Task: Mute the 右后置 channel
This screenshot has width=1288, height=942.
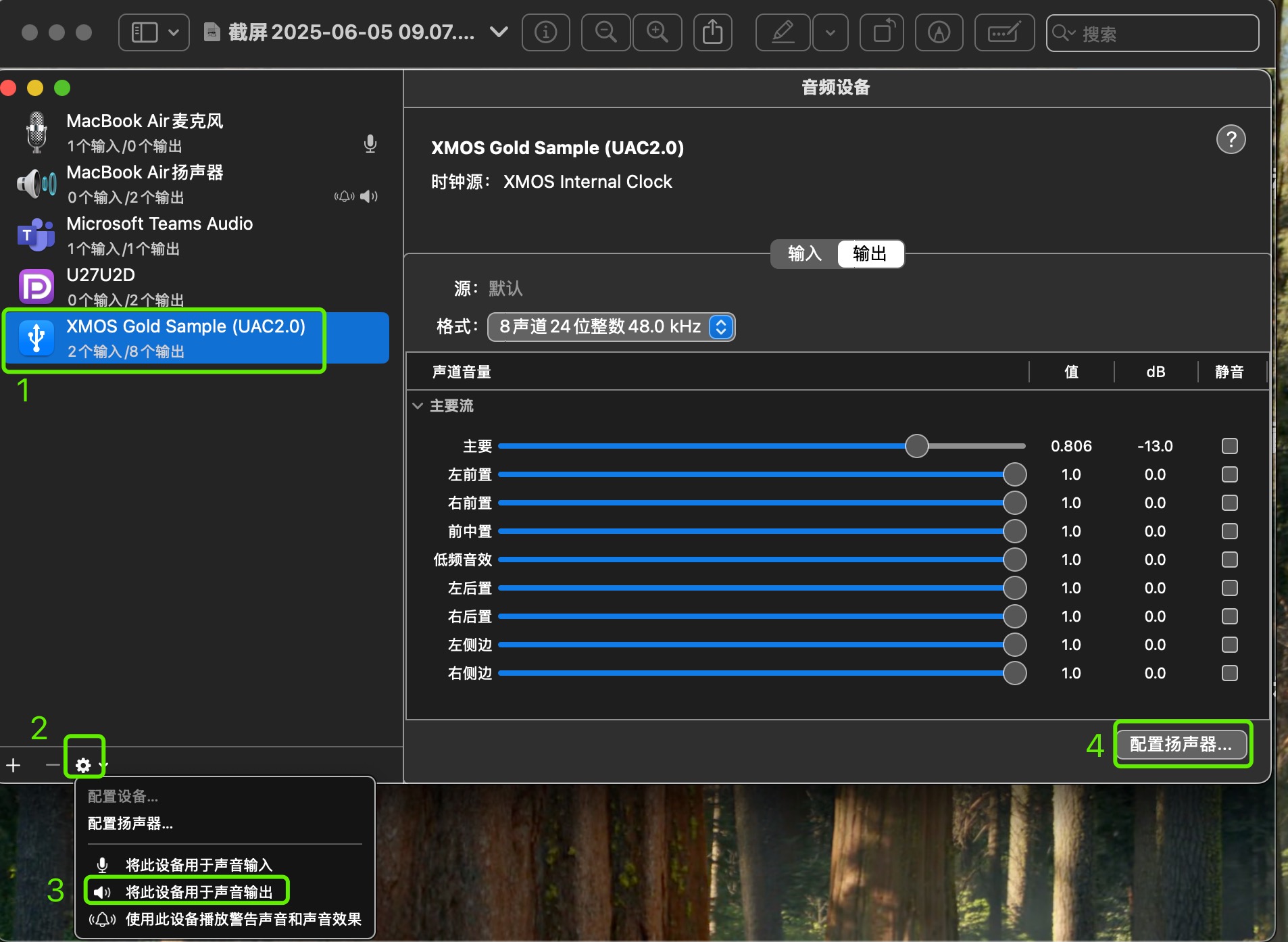Action: (1230, 616)
